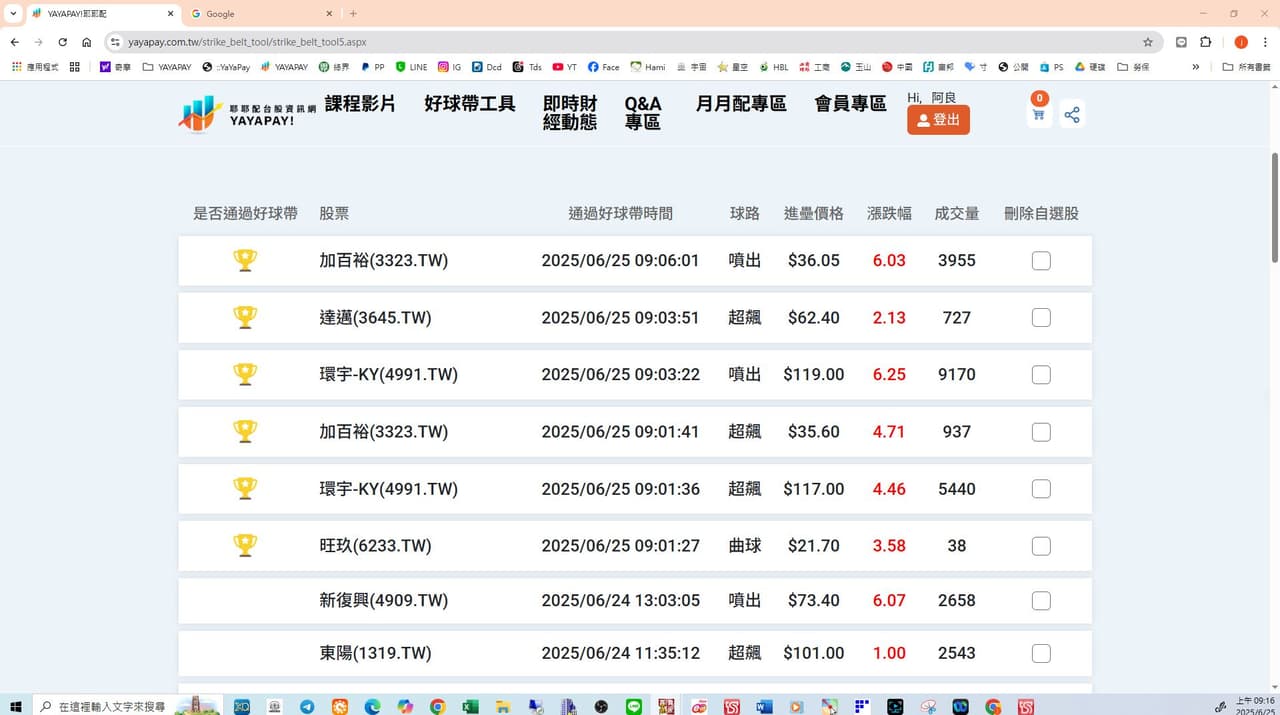The height and width of the screenshot is (715, 1280).
Task: Switch to the Google tab
Action: point(262,13)
